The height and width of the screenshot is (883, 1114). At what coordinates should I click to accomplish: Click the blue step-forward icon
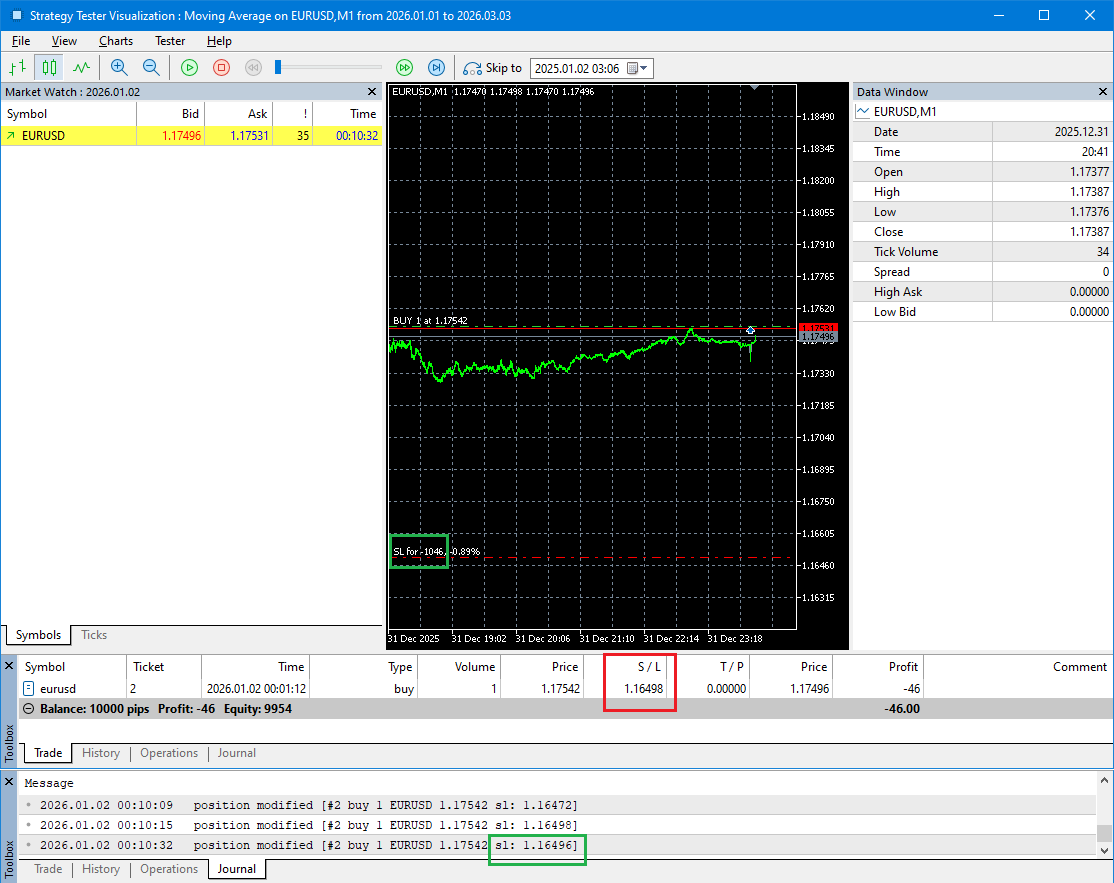click(x=436, y=68)
